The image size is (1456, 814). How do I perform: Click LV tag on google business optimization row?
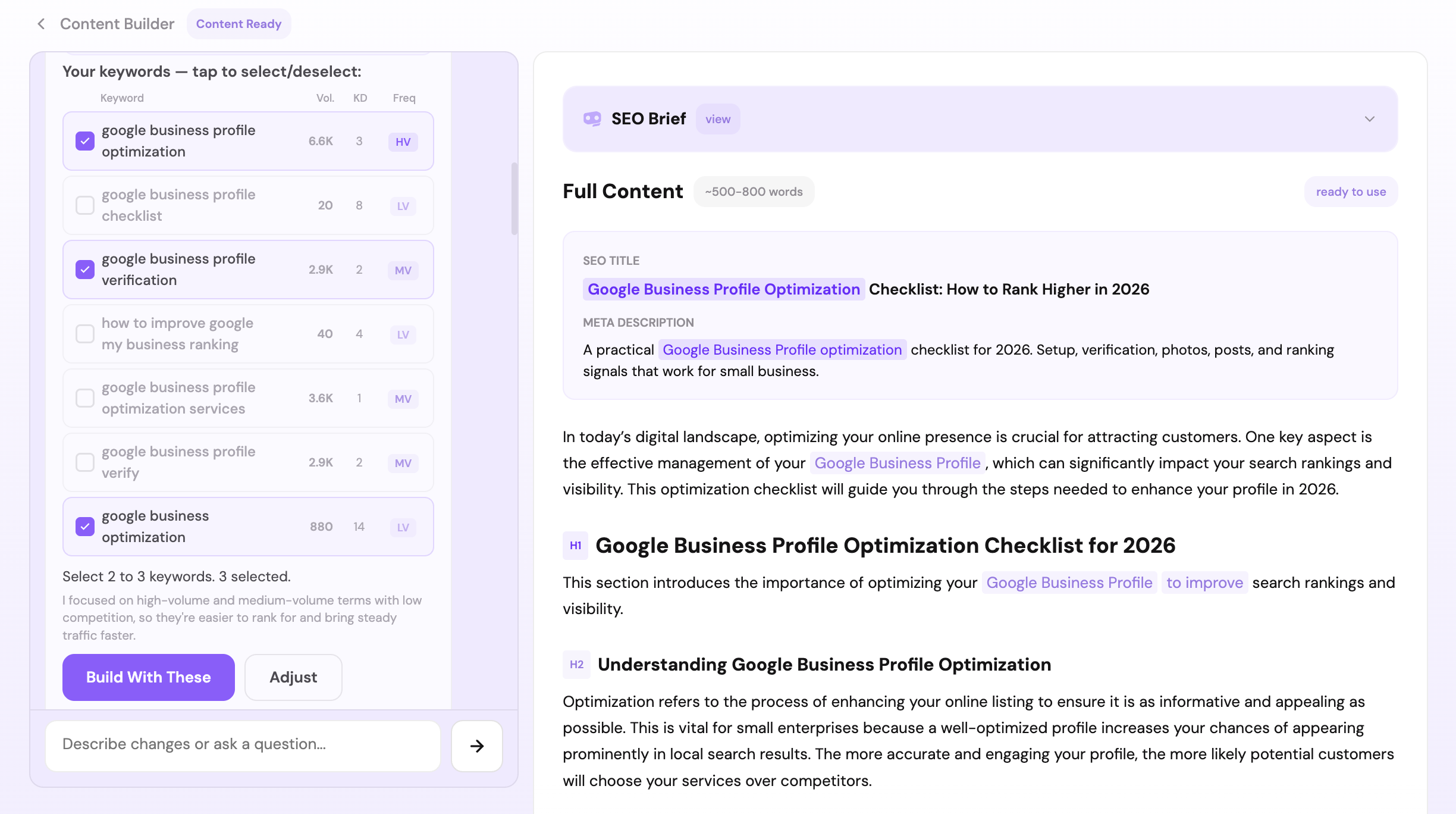coord(403,527)
